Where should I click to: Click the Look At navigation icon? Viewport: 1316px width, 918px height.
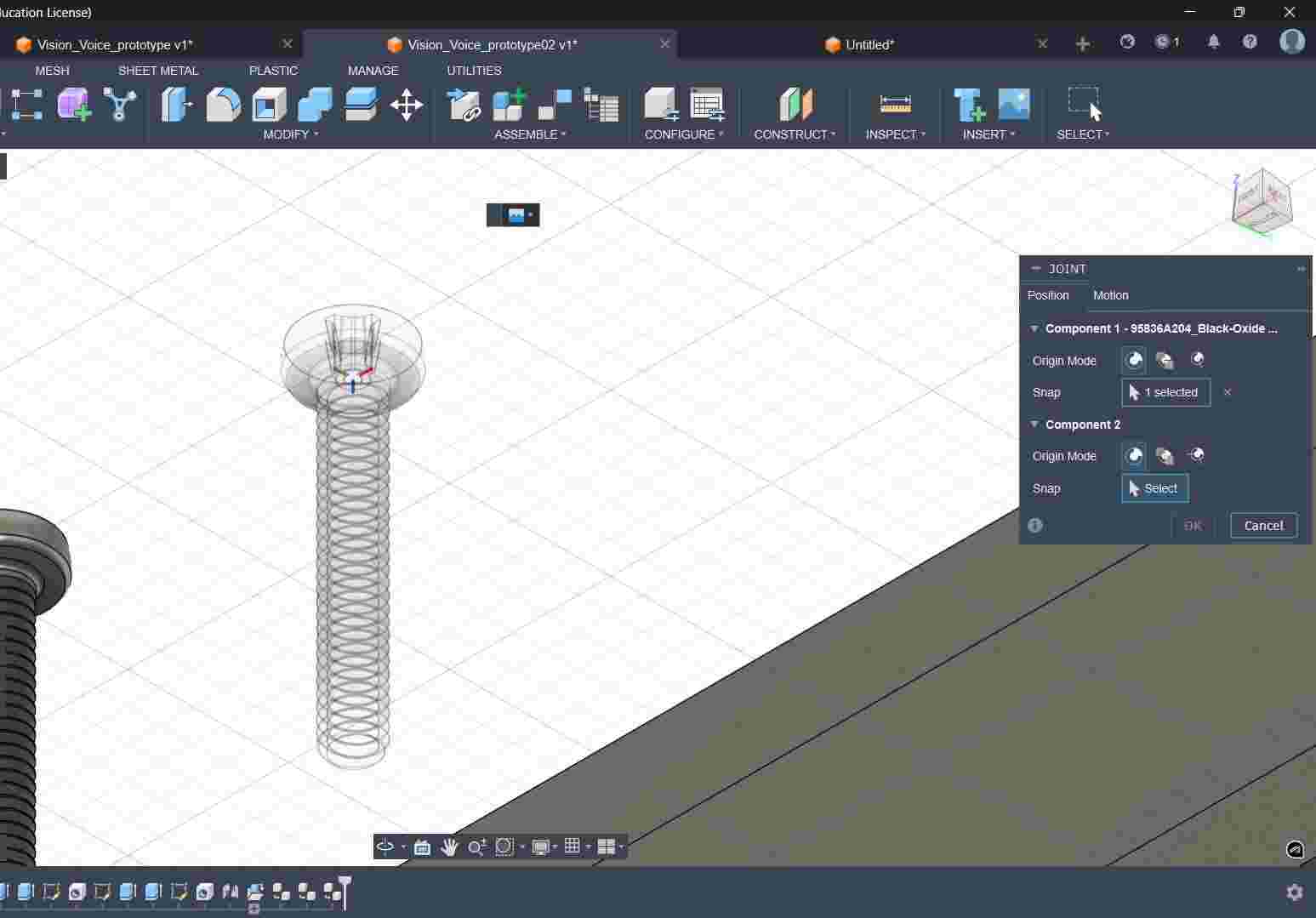click(422, 847)
